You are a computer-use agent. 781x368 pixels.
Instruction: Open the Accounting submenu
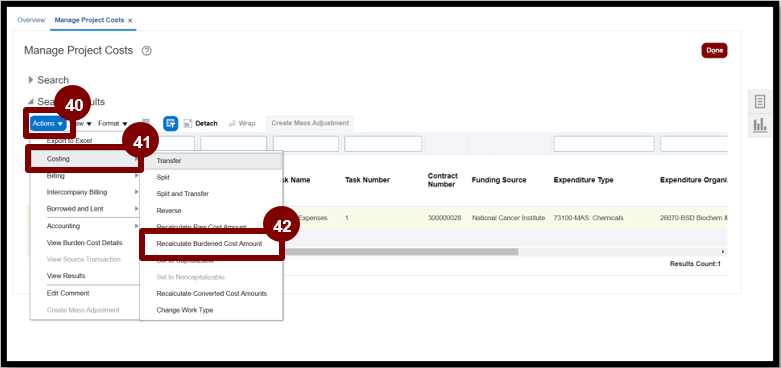[85, 226]
